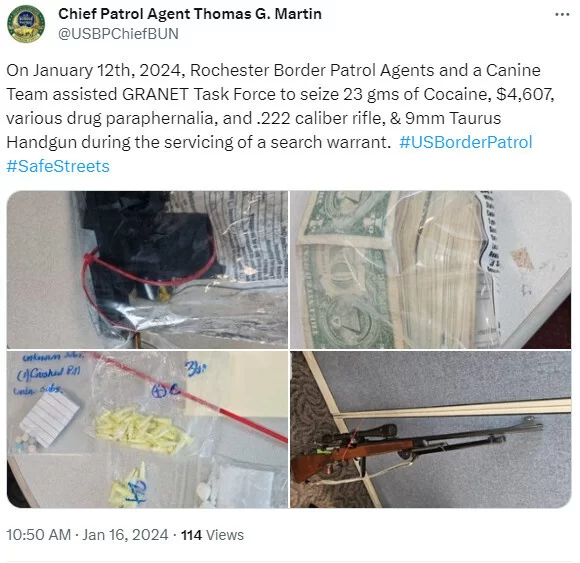Open Chief Patrol Agent Thomas G. Martin profile
Image resolution: width=580 pixels, height=563 pixels.
pyautogui.click(x=190, y=14)
